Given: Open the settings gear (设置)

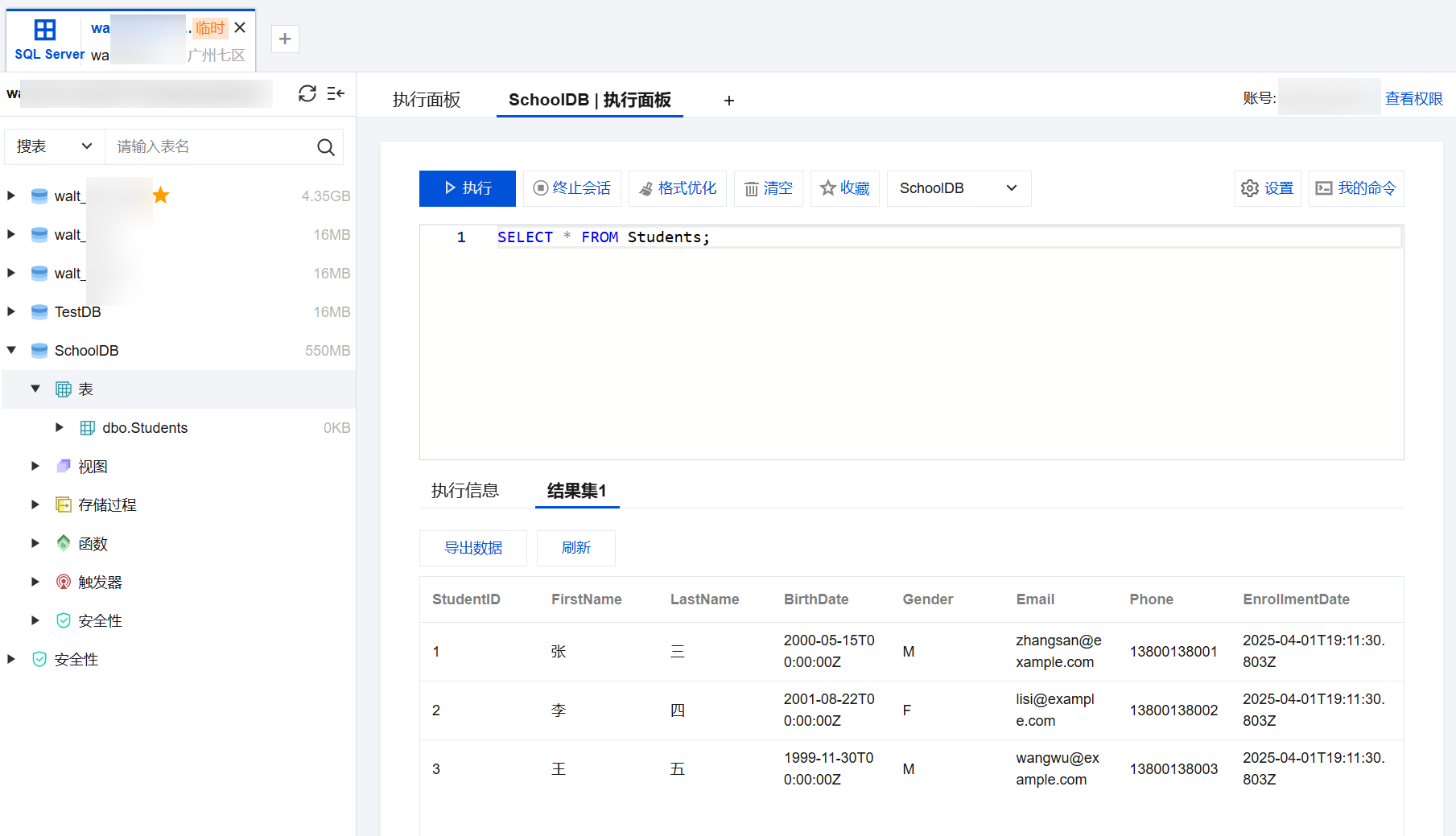Looking at the screenshot, I should [x=1267, y=188].
